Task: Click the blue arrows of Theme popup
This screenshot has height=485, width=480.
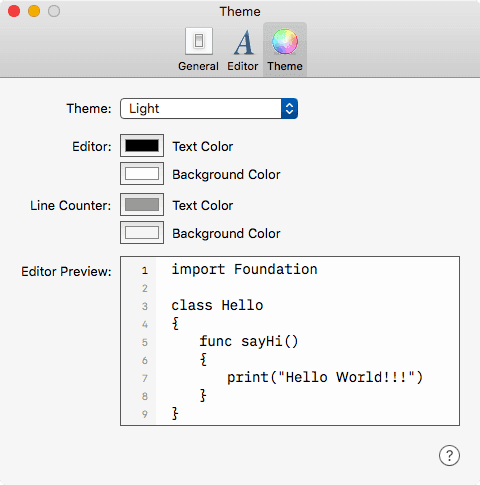Action: 289,108
